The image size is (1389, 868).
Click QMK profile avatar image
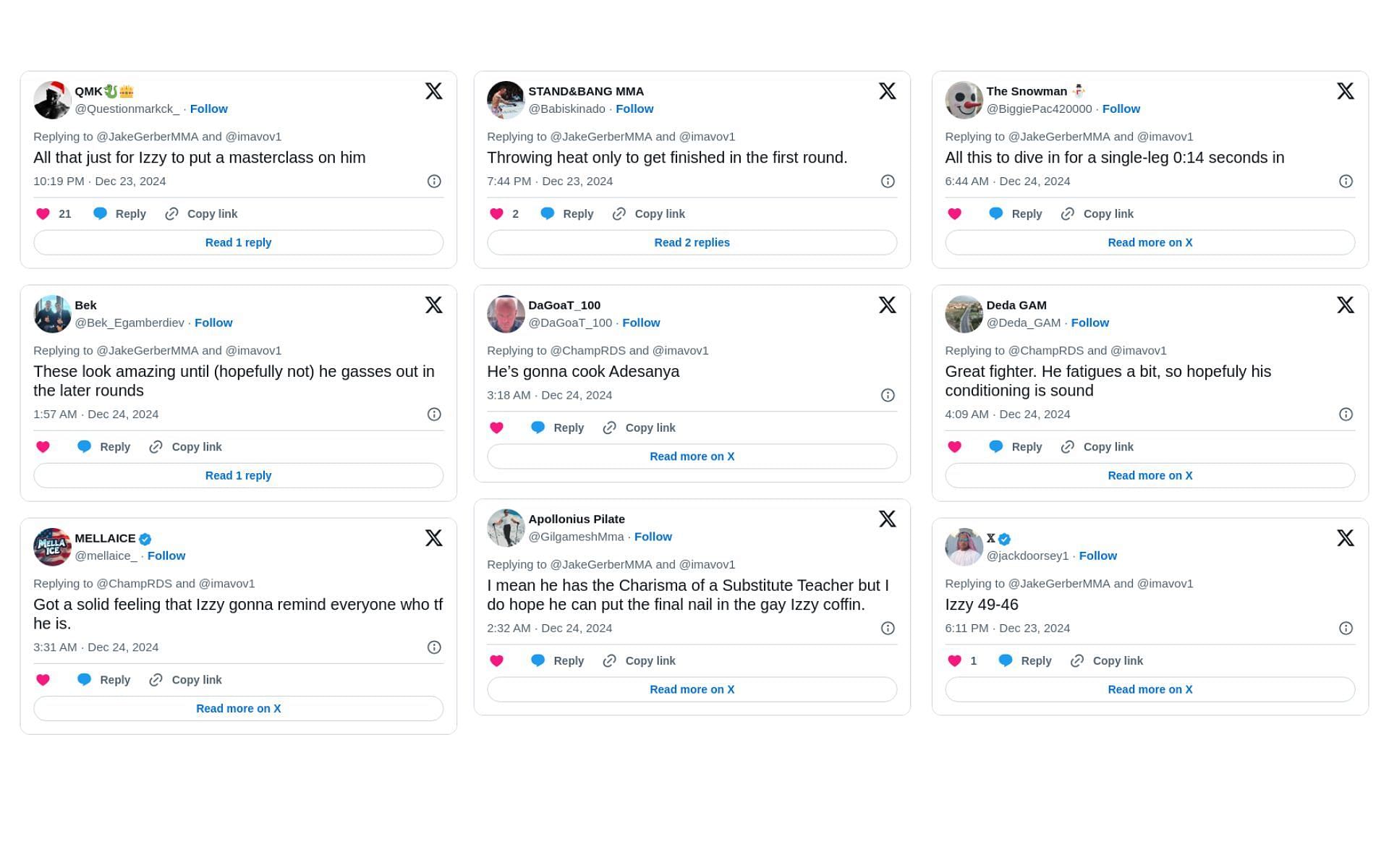tap(51, 100)
